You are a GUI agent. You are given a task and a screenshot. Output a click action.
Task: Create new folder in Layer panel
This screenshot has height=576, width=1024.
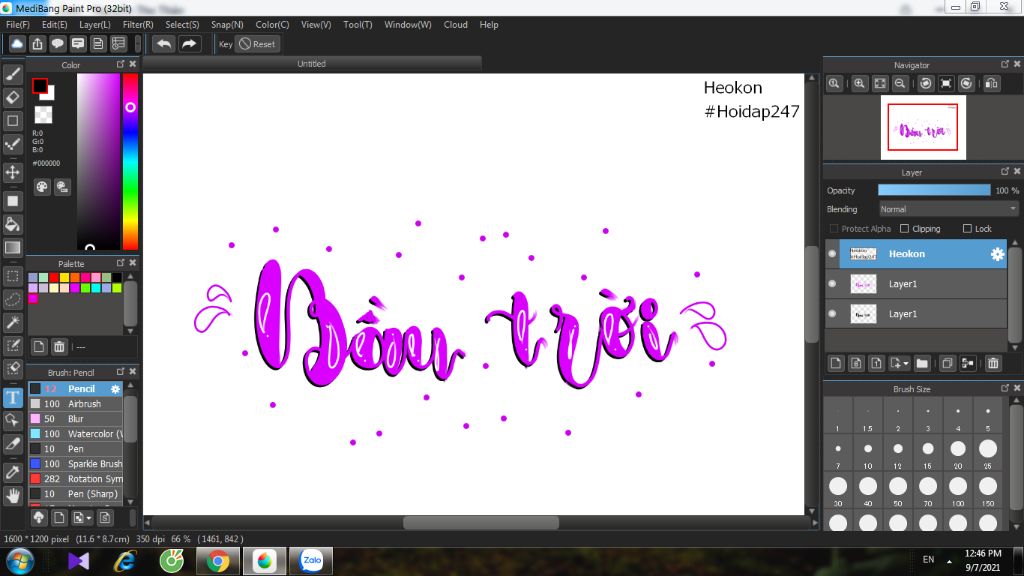pyautogui.click(x=922, y=363)
